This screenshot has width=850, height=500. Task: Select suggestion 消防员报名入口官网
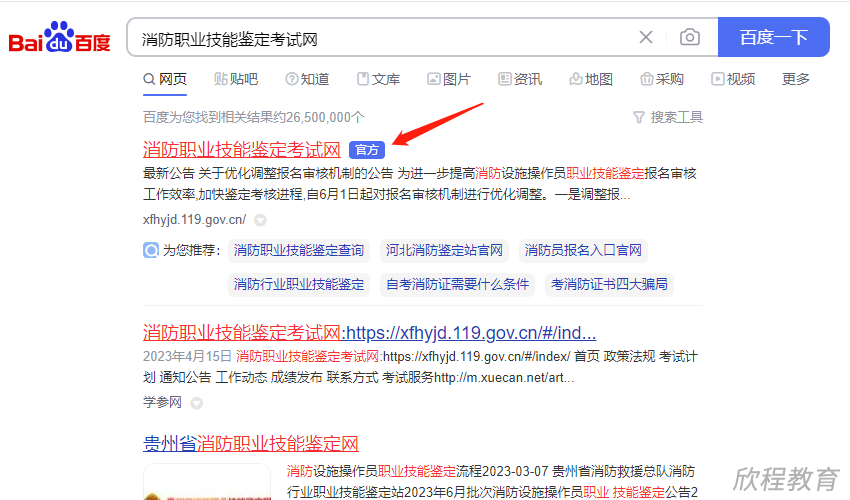tap(583, 251)
